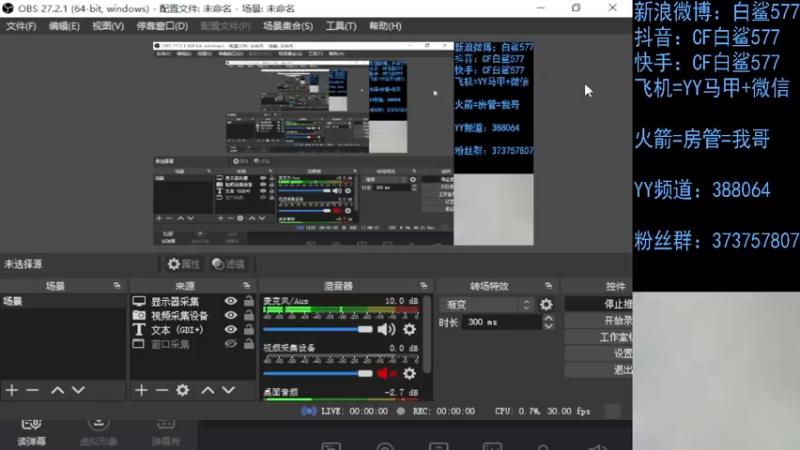The height and width of the screenshot is (450, 800).
Task: Pop out the 来源 dock panel
Action: pyautogui.click(x=246, y=286)
